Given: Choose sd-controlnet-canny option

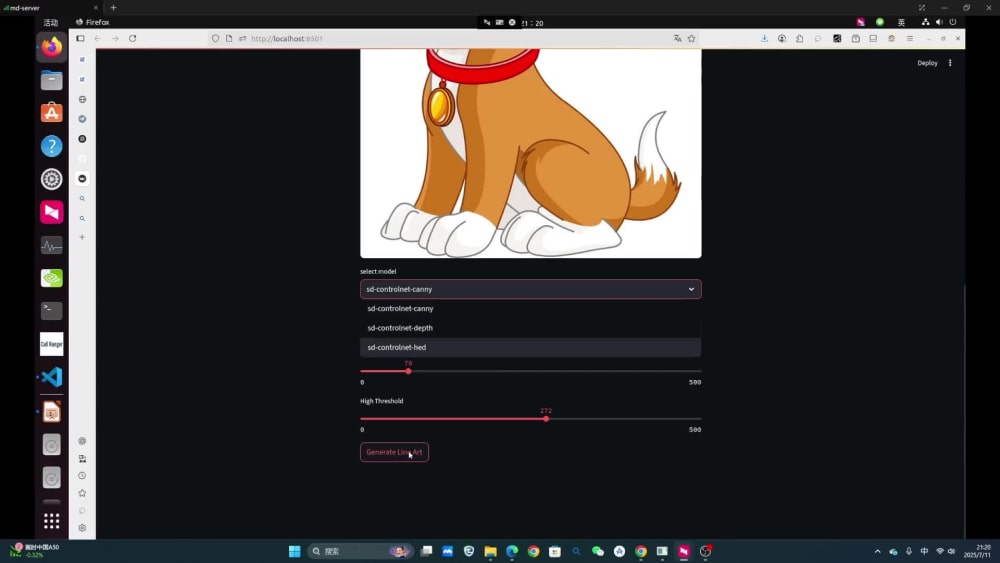Looking at the screenshot, I should pos(531,309).
